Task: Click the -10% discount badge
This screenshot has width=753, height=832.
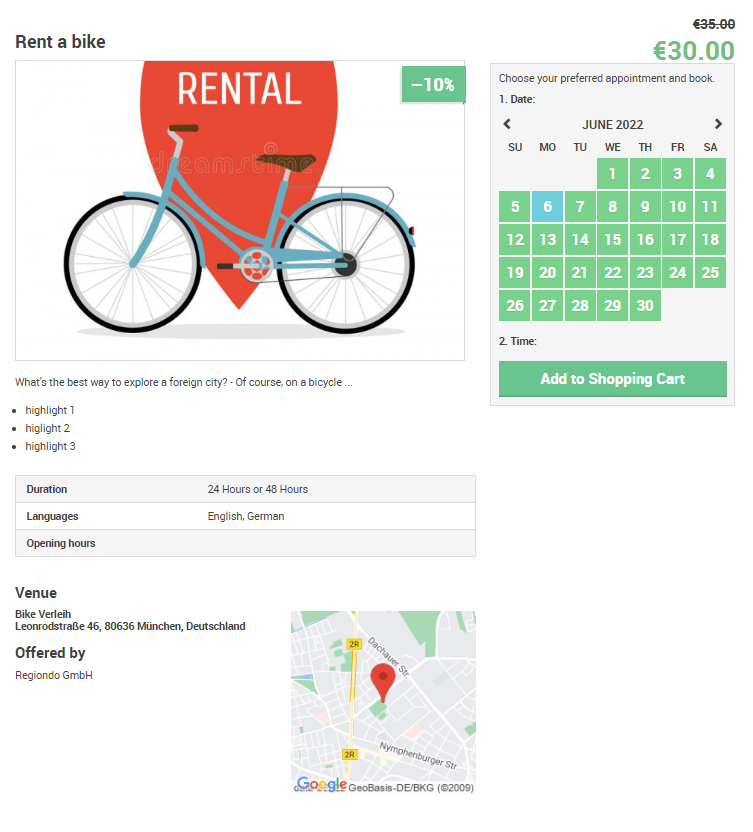Action: 434,84
